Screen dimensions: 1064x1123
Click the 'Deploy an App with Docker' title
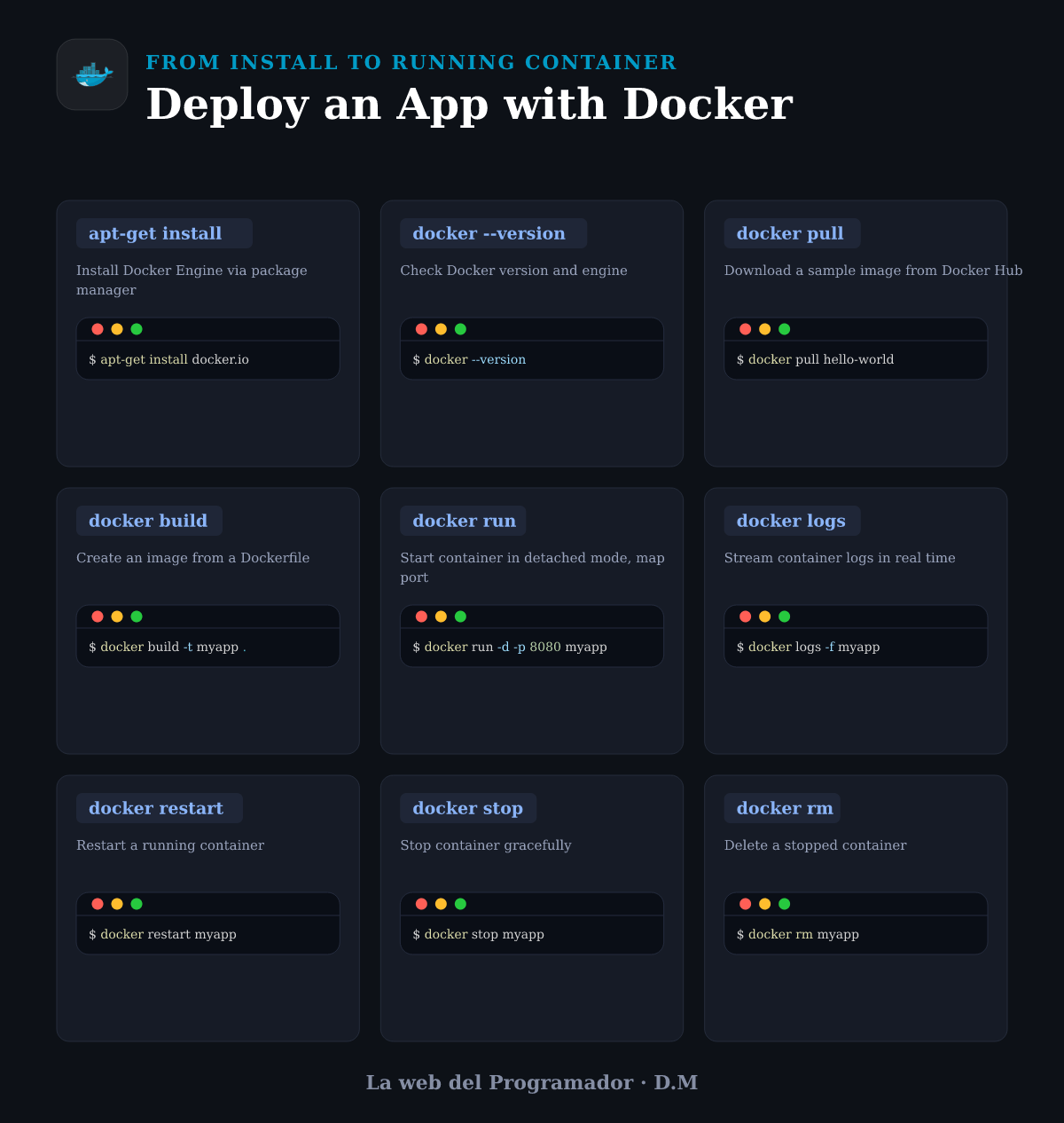pos(469,105)
